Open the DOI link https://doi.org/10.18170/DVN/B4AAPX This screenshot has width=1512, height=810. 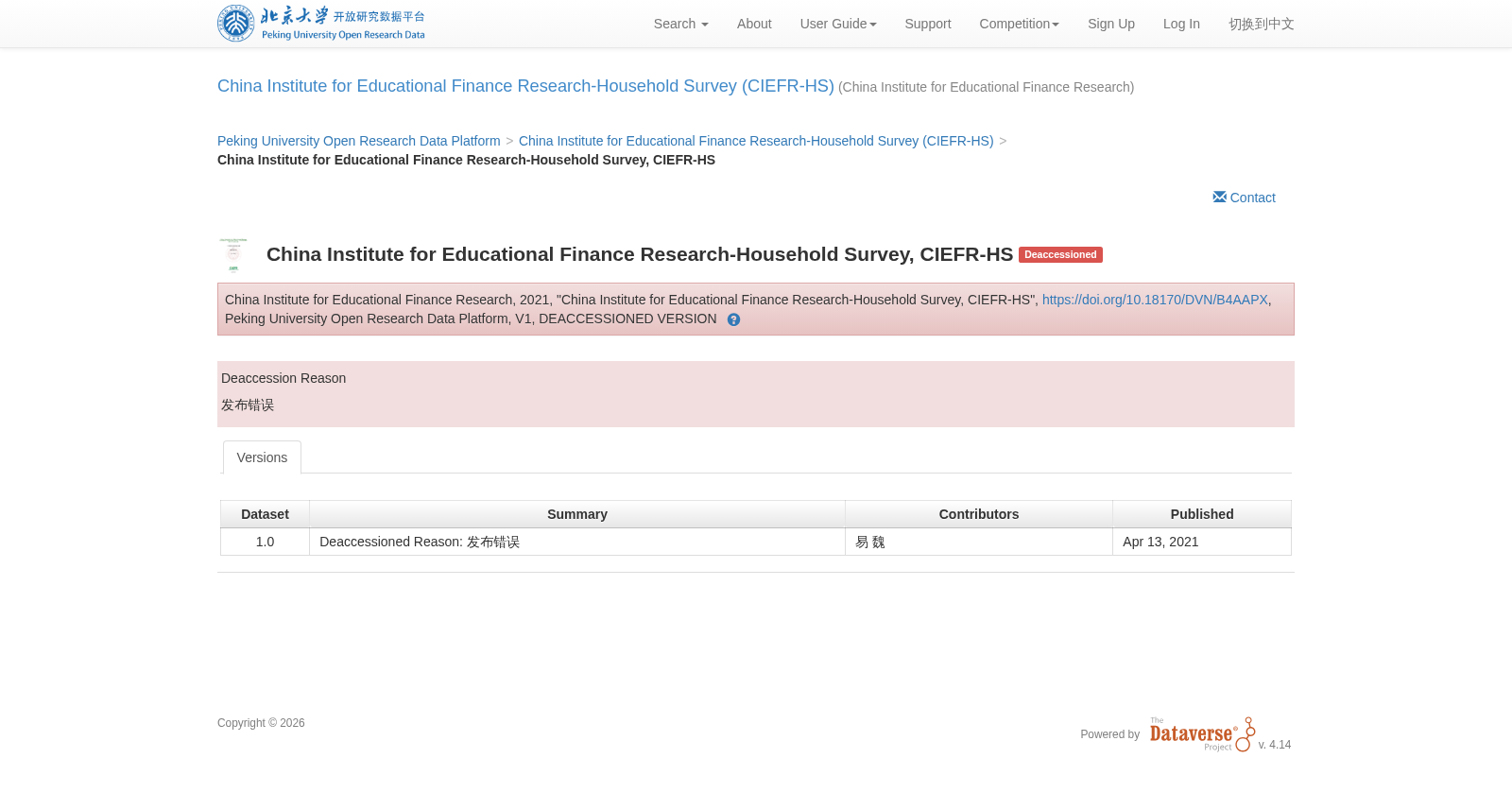coord(1155,300)
